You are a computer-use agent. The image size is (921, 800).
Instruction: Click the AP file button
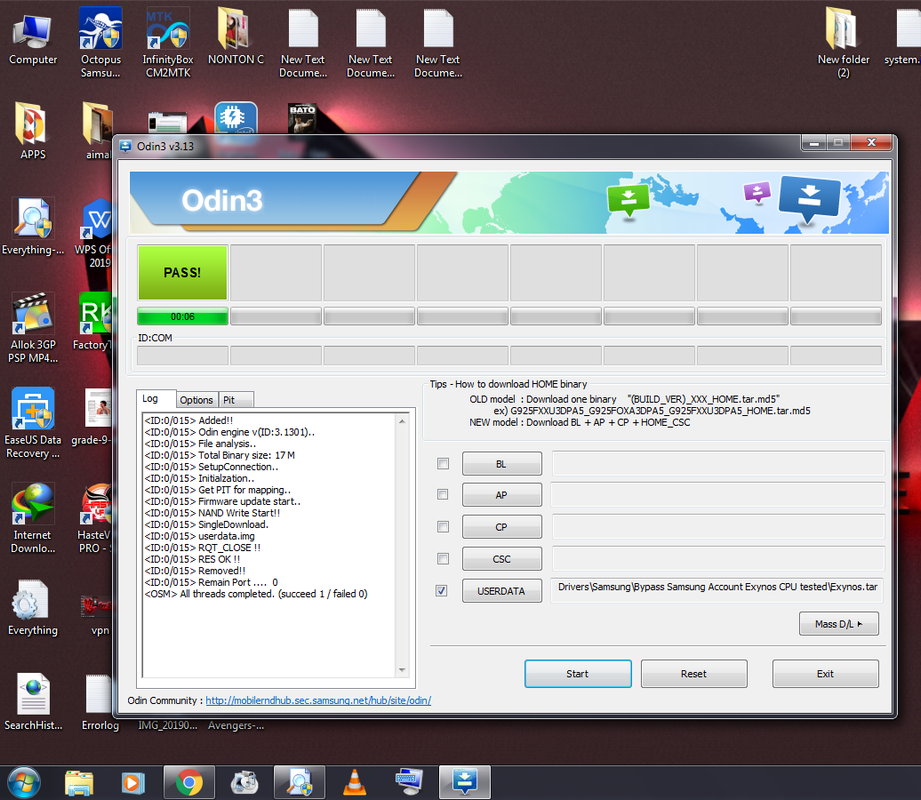click(502, 495)
